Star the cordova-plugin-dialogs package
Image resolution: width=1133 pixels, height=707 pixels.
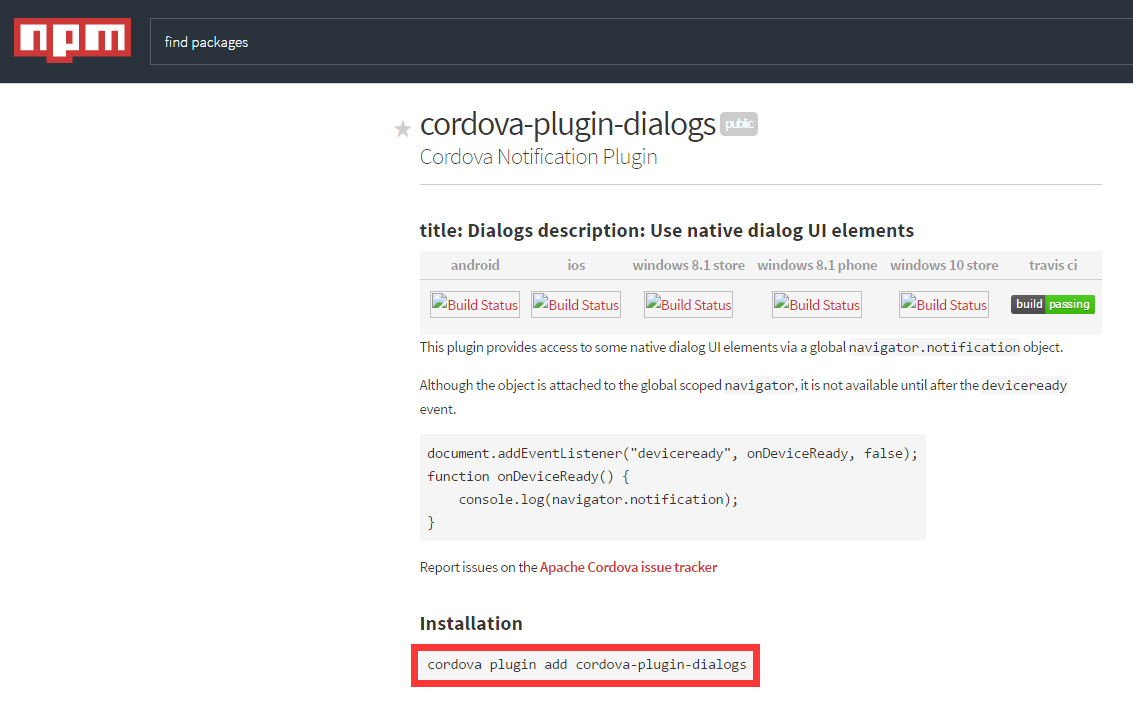coord(402,129)
